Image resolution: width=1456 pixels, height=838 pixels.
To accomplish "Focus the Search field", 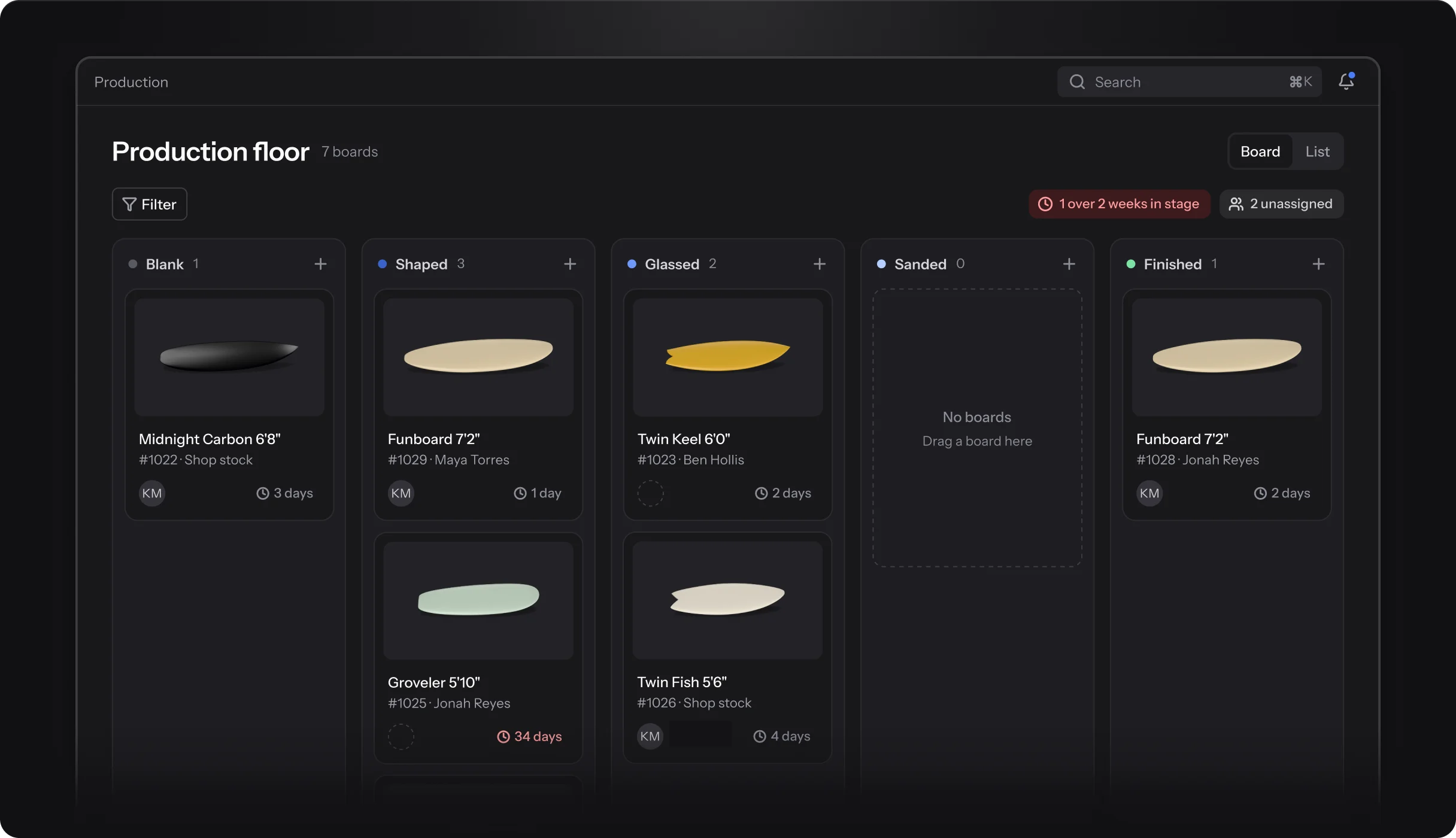I will [x=1190, y=82].
